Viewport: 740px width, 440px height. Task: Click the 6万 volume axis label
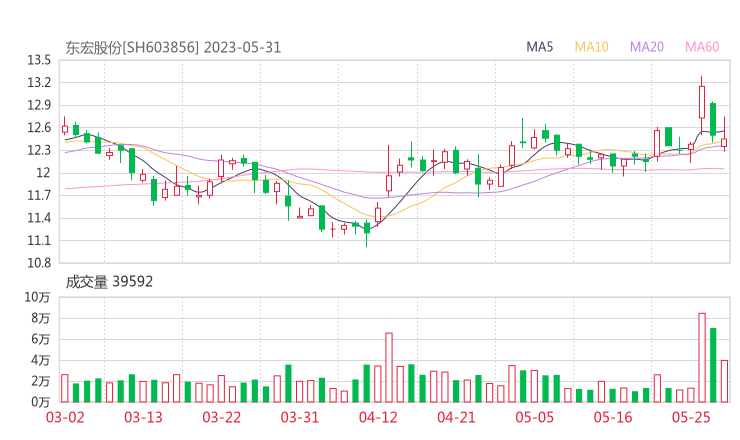(41, 339)
